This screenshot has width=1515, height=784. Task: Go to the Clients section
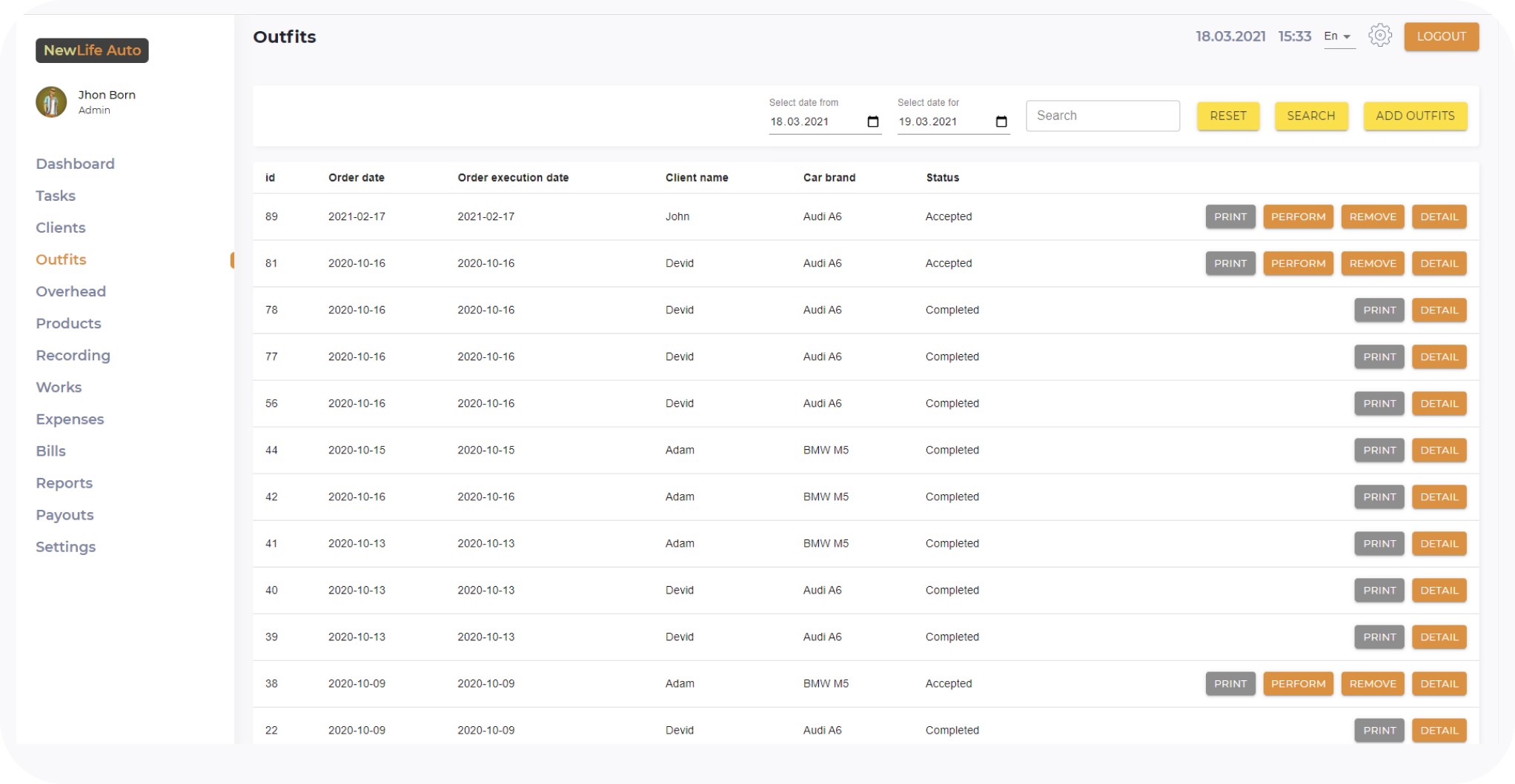(x=61, y=227)
